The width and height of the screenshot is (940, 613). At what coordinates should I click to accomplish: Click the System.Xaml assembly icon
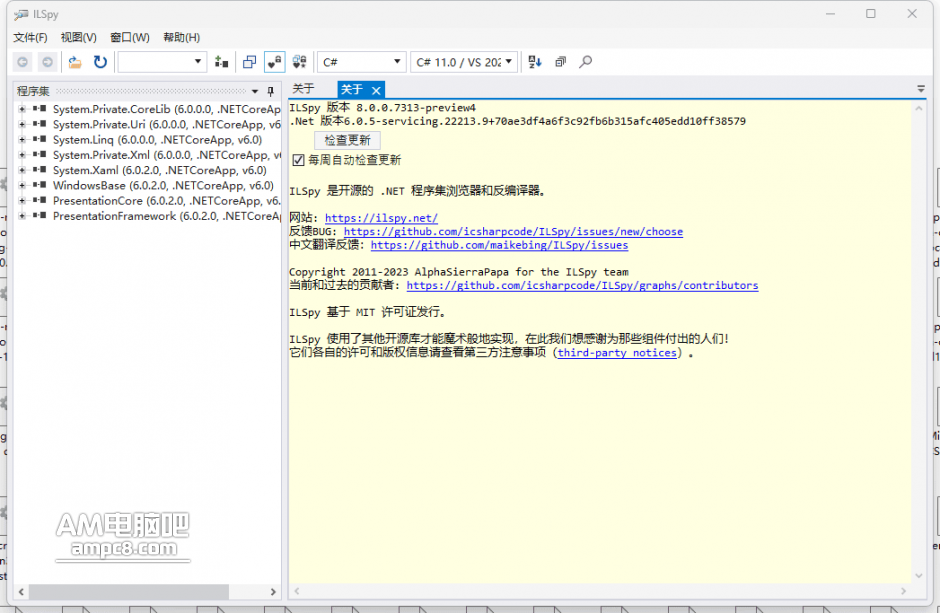pyautogui.click(x=40, y=170)
